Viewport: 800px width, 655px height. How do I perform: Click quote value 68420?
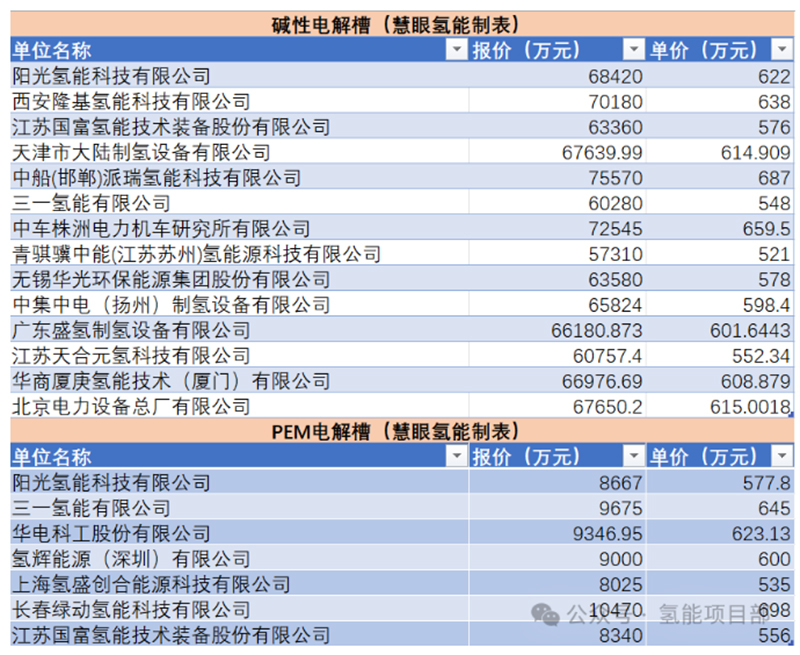click(x=615, y=77)
